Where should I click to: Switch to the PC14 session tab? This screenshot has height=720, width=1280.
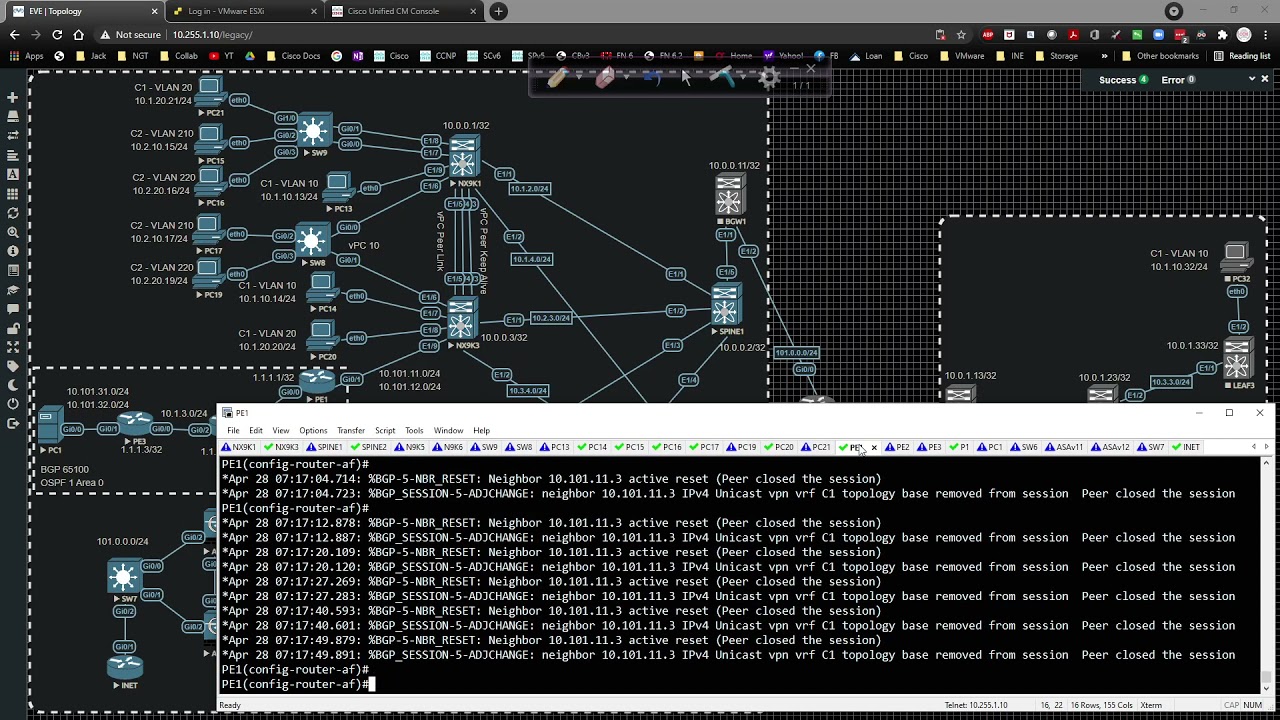pos(593,447)
